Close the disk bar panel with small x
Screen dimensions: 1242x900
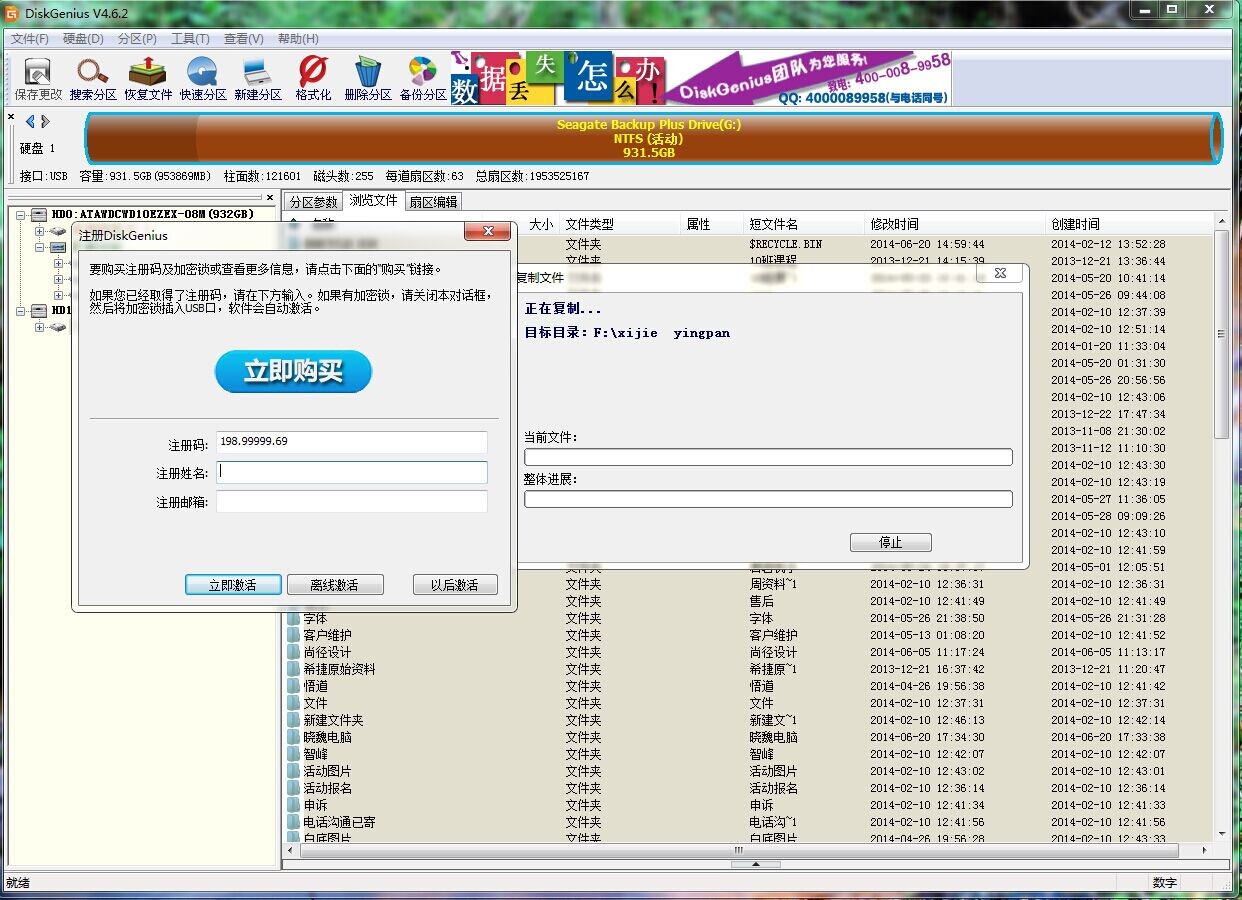[x=11, y=117]
